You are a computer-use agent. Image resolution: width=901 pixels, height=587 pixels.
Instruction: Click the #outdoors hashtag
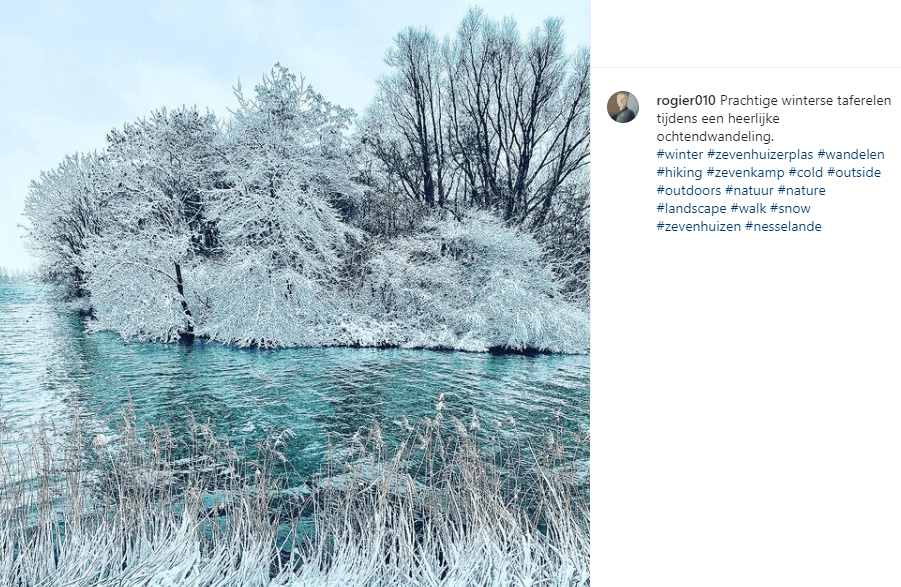(689, 190)
